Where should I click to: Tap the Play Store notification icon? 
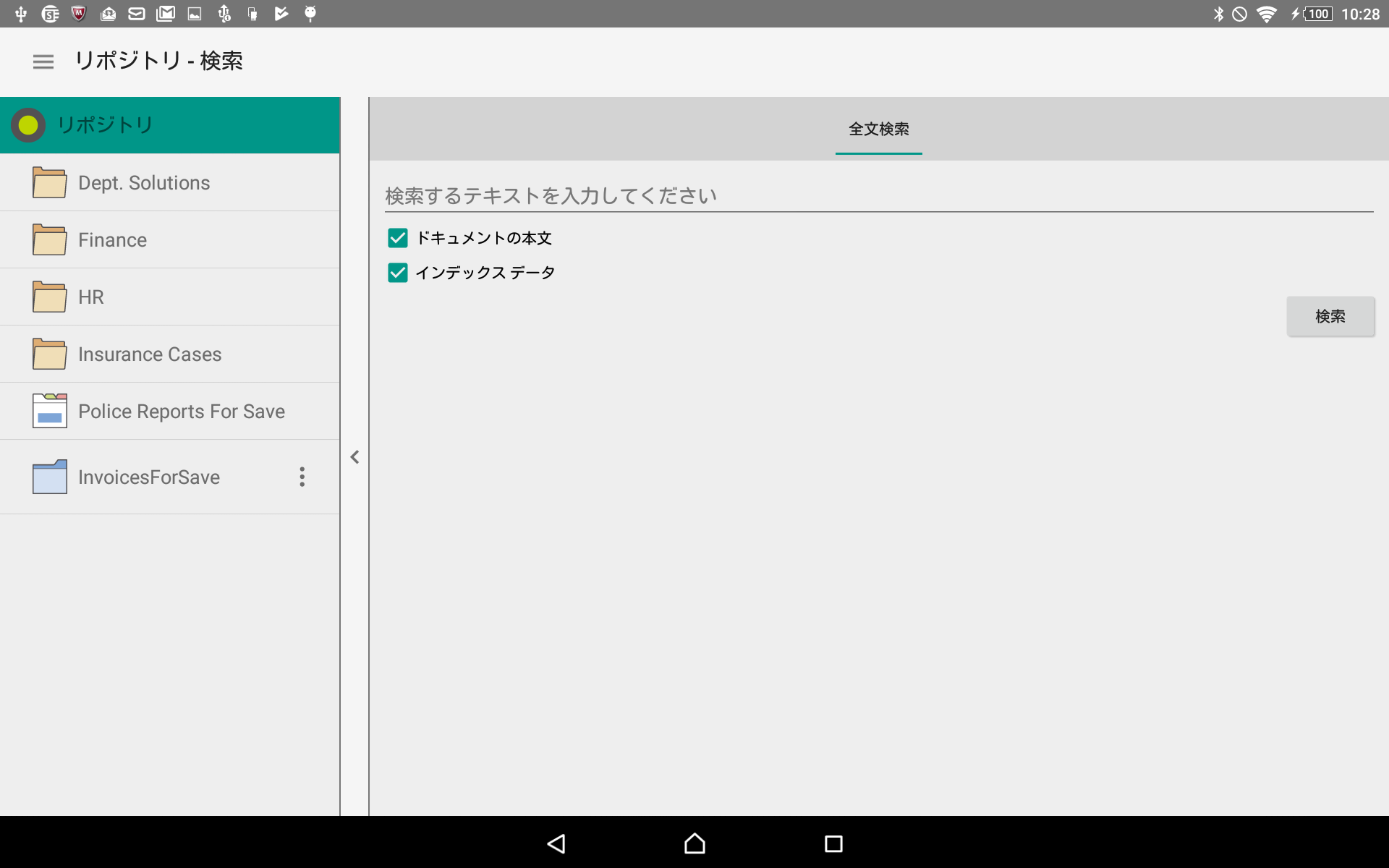click(281, 14)
